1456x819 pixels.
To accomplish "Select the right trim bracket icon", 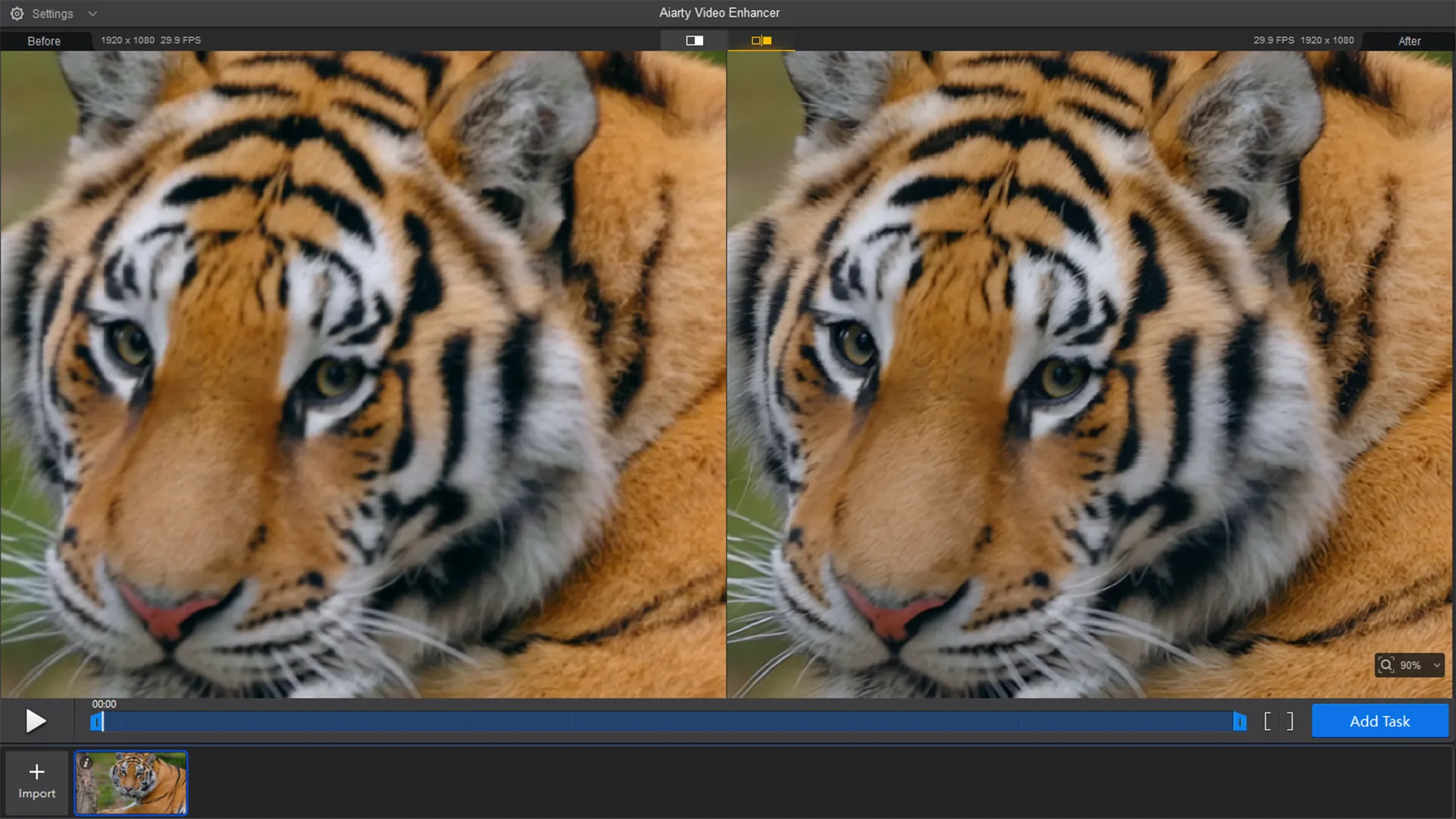I will pyautogui.click(x=1289, y=721).
